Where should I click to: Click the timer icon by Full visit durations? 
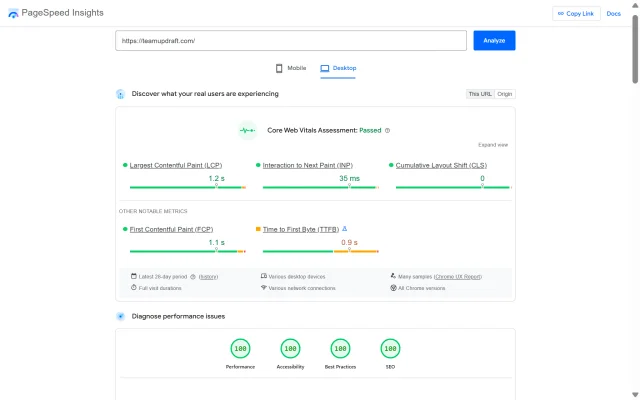(133, 288)
